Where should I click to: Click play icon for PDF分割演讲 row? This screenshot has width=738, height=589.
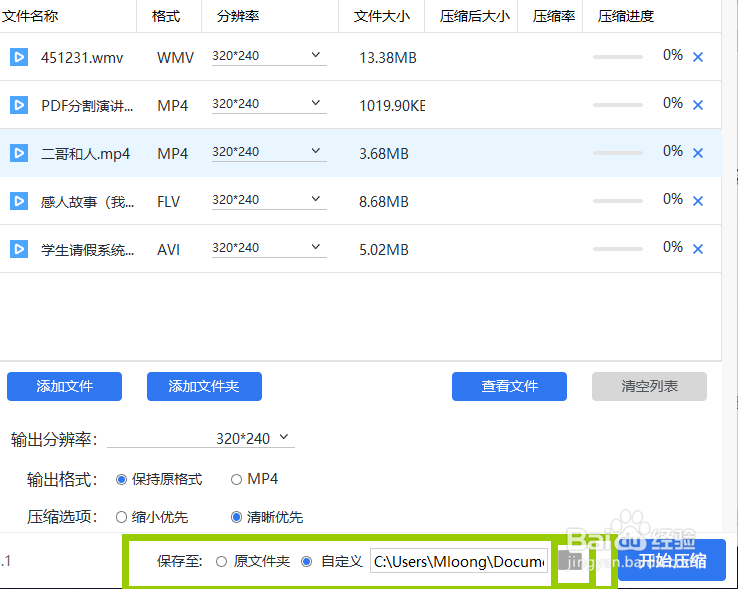point(19,105)
